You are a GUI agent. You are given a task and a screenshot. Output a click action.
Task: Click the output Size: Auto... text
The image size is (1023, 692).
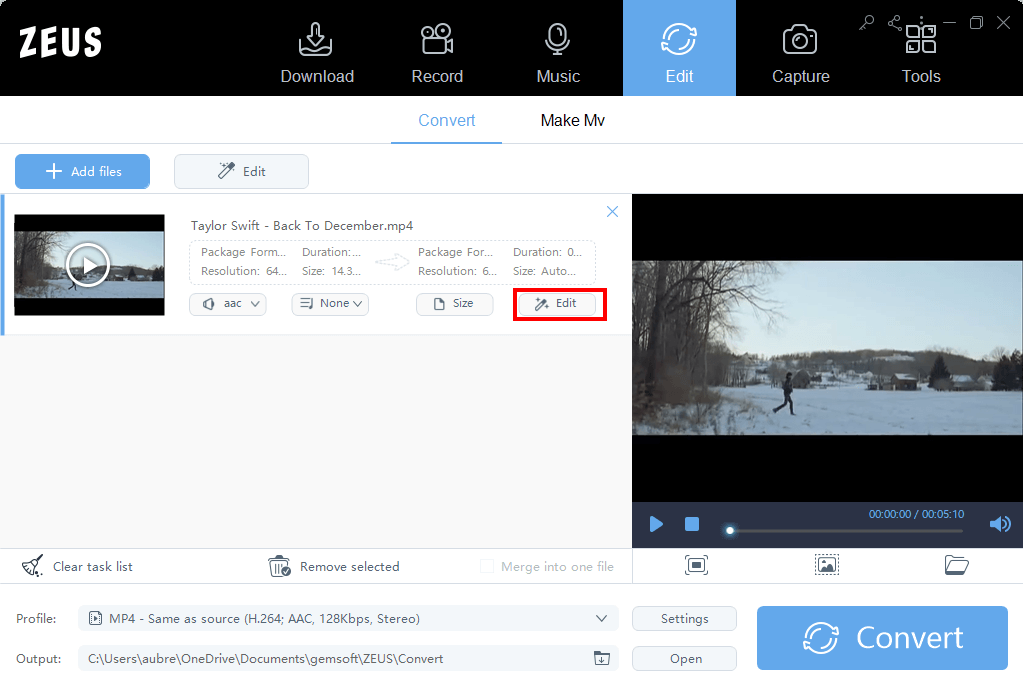click(544, 271)
